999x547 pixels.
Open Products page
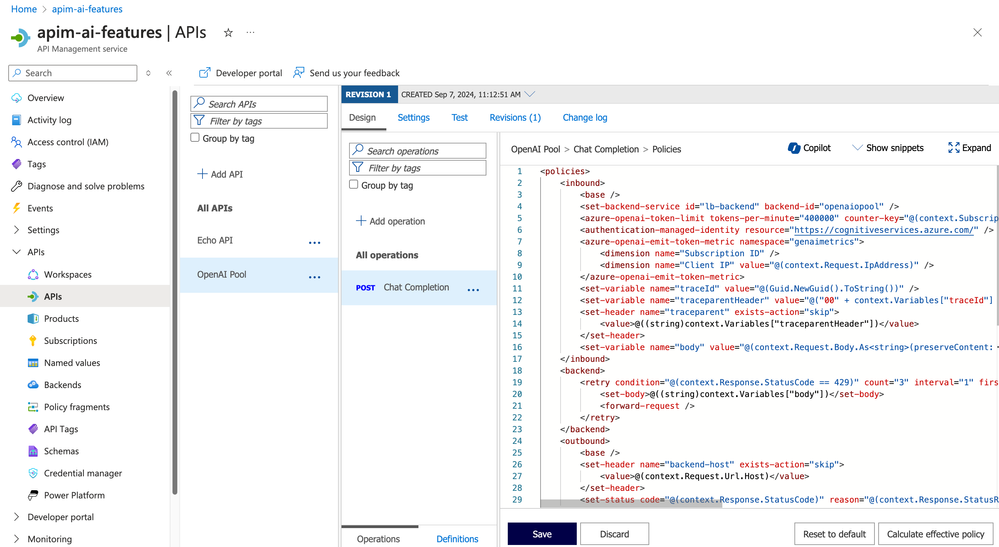[61, 318]
